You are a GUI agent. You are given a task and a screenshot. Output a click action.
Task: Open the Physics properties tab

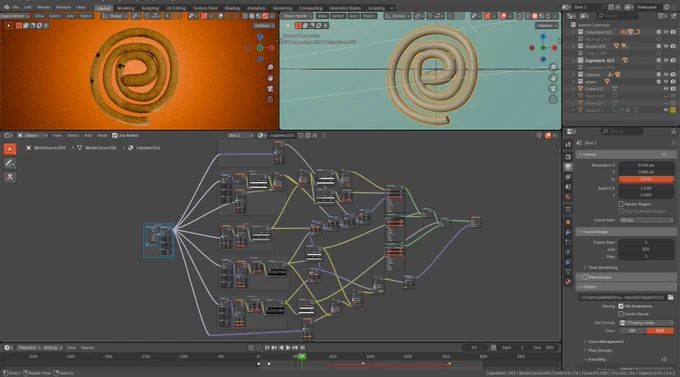[x=568, y=252]
